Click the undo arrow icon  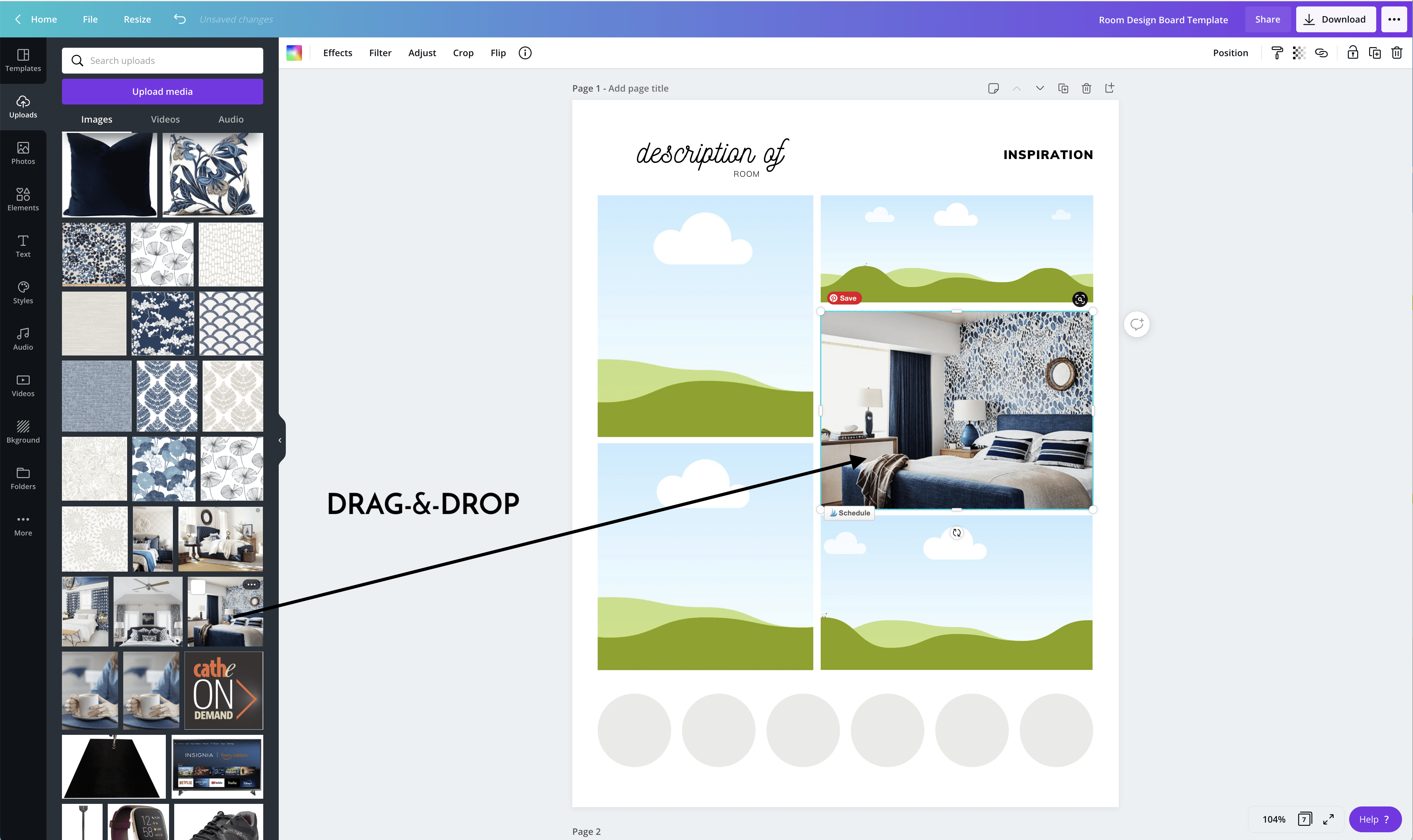[x=179, y=19]
